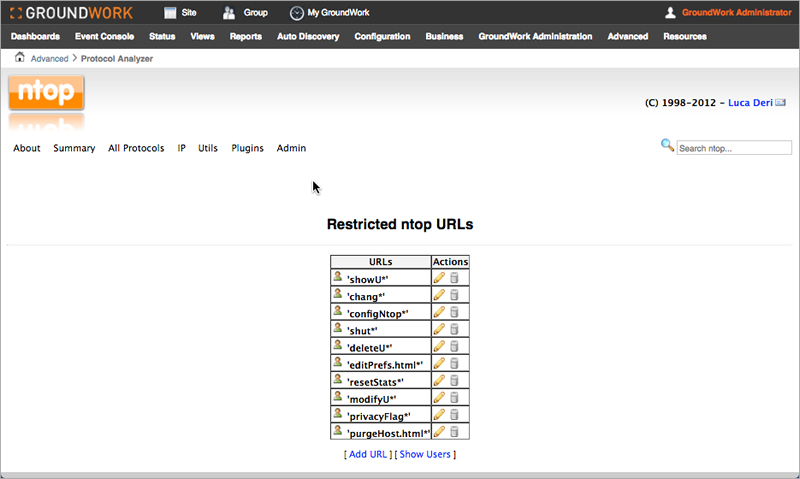Click pencil icon for 'purgeHost.html*'
The height and width of the screenshot is (479, 800).
click(x=439, y=432)
